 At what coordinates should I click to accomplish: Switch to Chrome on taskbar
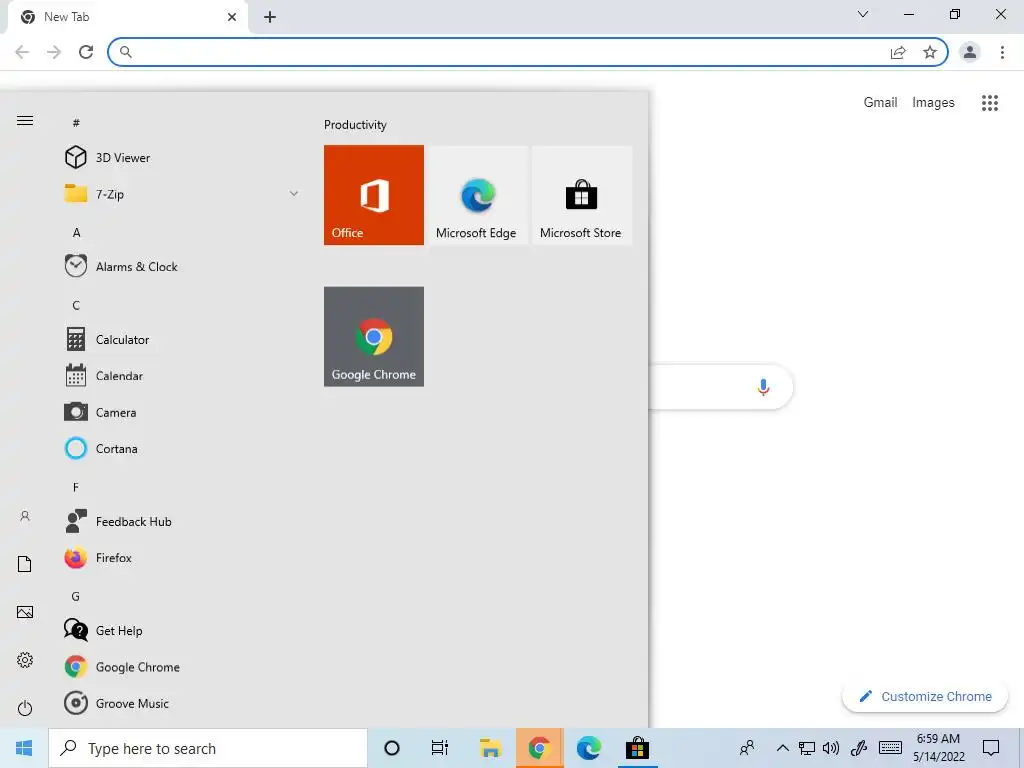point(539,748)
